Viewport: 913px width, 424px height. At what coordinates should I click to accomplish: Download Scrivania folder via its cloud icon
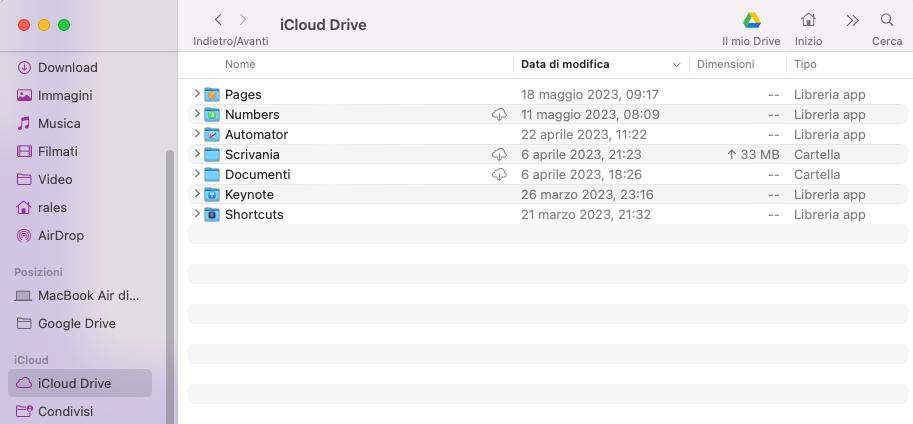(499, 154)
